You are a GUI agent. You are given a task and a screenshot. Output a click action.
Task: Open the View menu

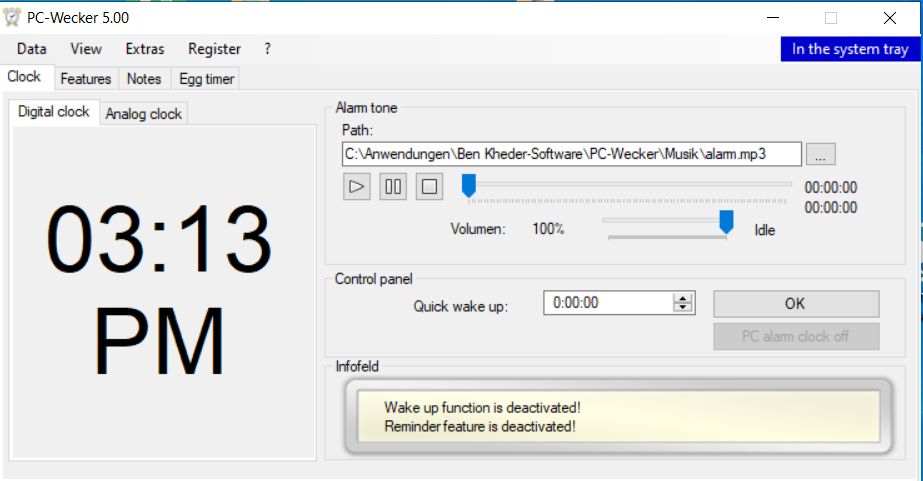(x=86, y=49)
